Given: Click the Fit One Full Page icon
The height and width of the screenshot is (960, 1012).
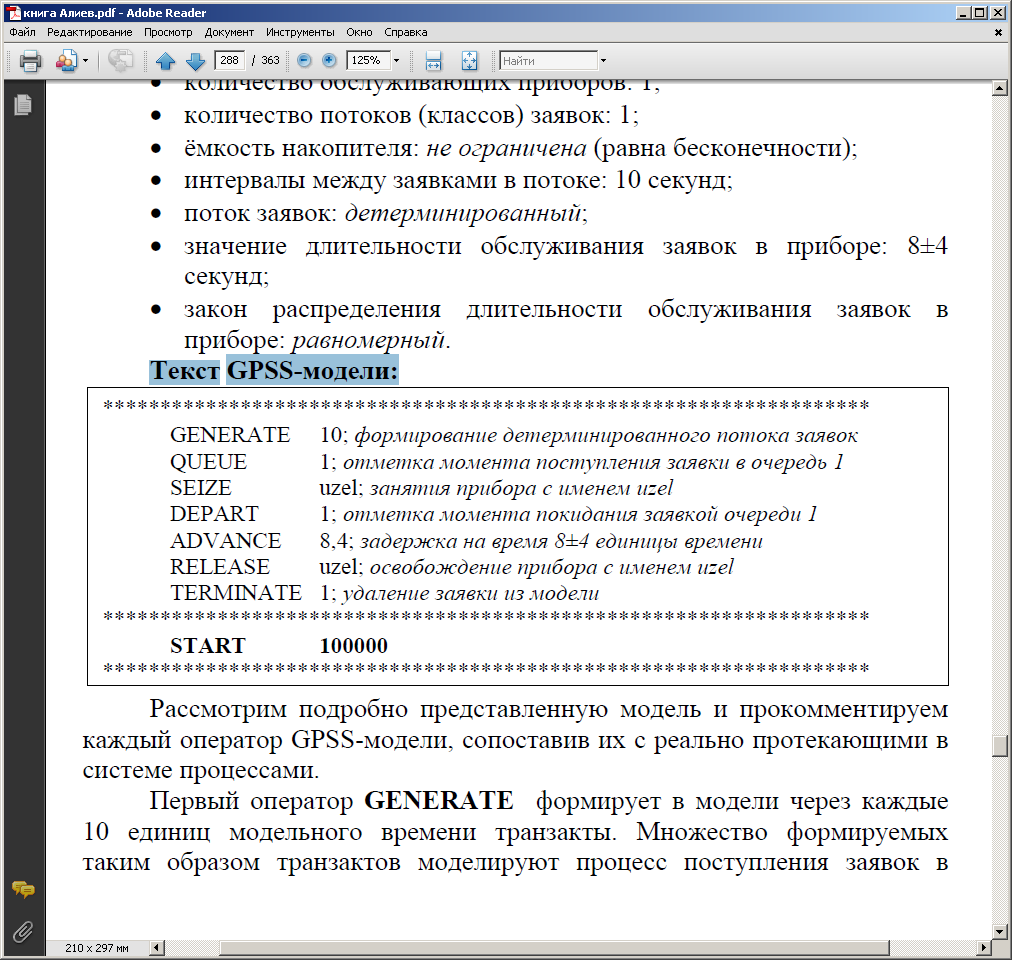Looking at the screenshot, I should coord(469,61).
